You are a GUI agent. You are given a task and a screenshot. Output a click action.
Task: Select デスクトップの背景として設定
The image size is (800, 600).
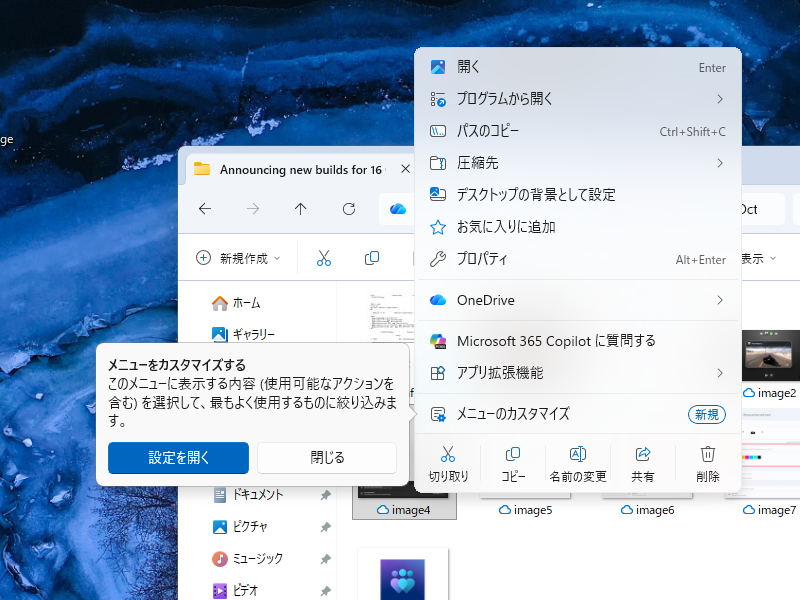[x=578, y=194]
